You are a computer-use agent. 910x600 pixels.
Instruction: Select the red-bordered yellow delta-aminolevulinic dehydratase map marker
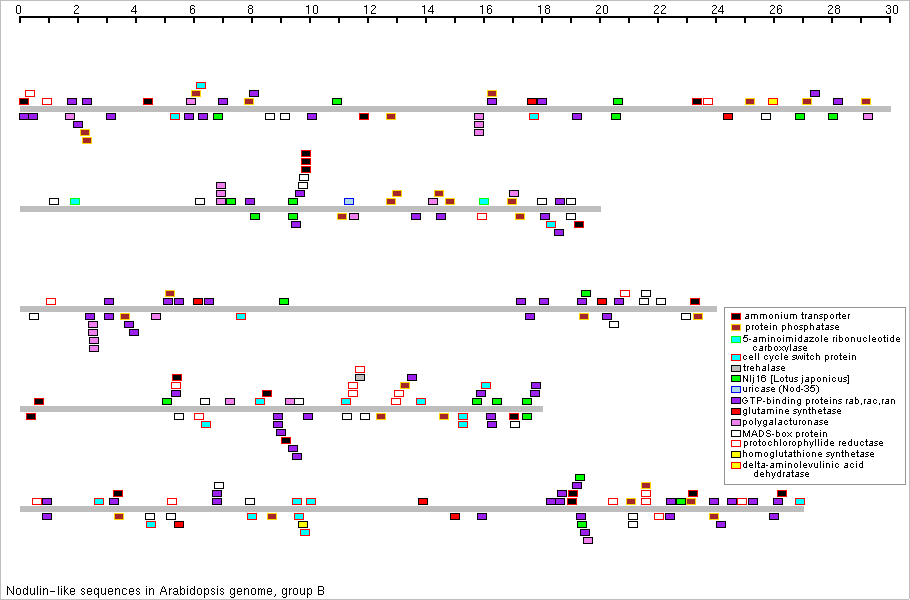tap(773, 102)
